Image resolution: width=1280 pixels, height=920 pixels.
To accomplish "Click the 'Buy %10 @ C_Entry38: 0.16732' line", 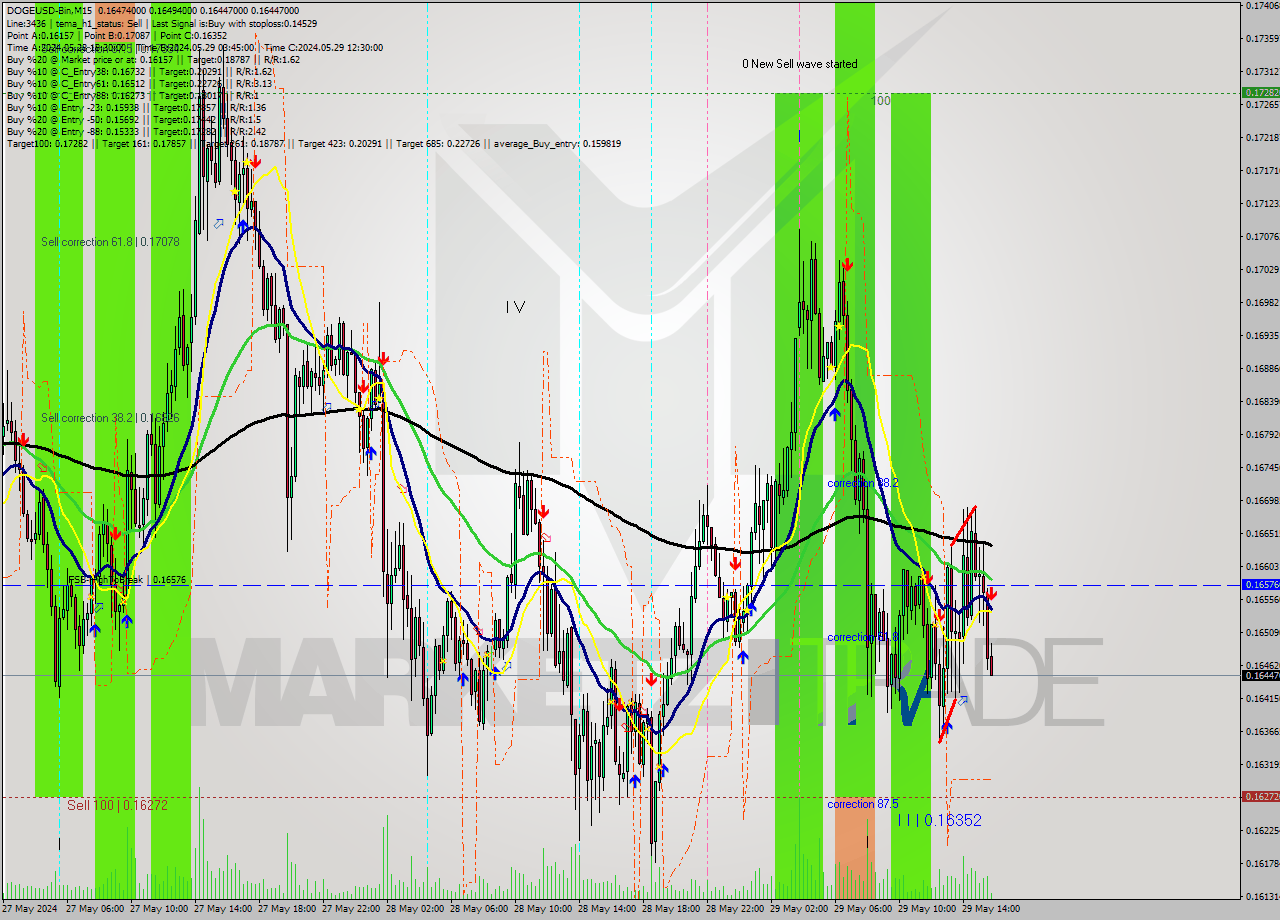I will 140,72.
